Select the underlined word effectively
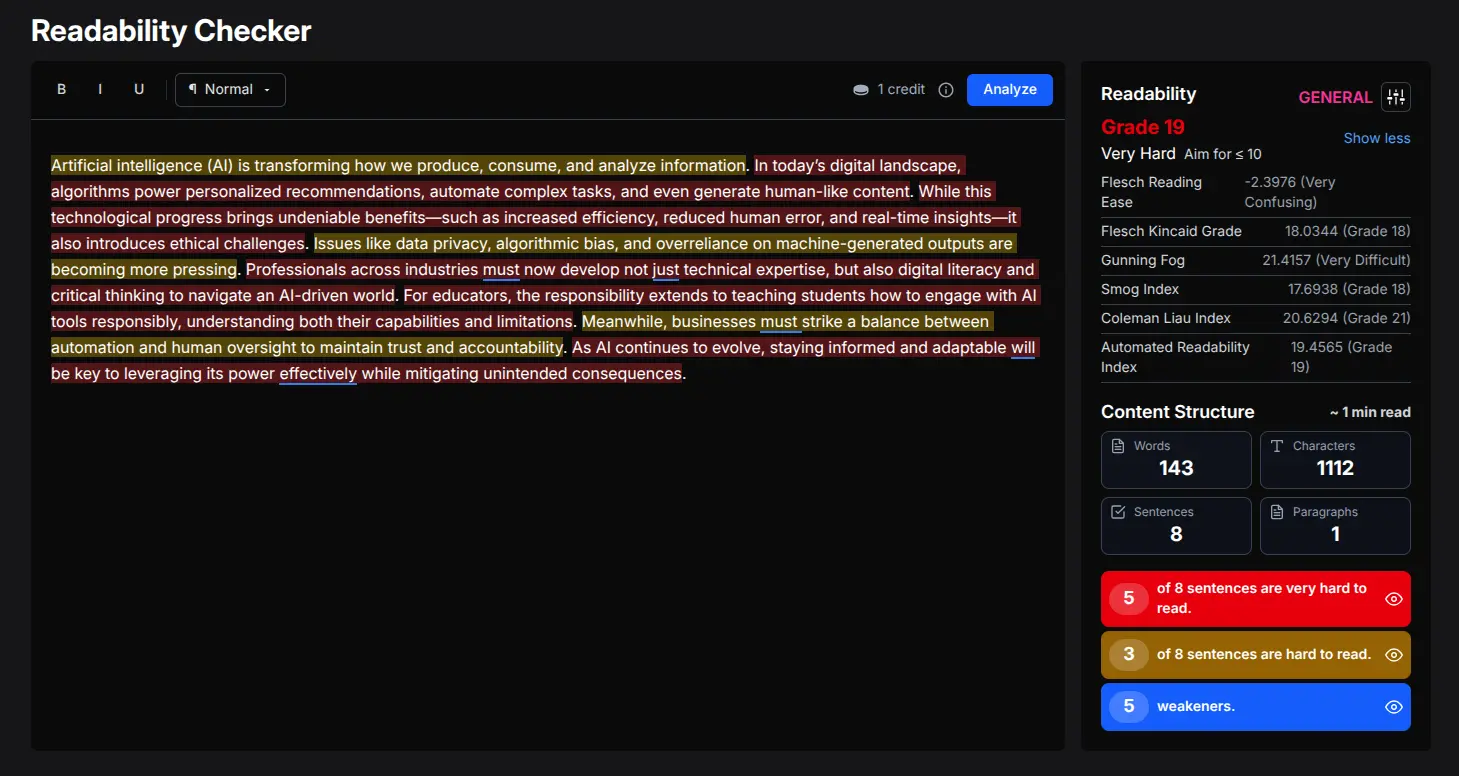The height and width of the screenshot is (776, 1459). click(x=318, y=373)
